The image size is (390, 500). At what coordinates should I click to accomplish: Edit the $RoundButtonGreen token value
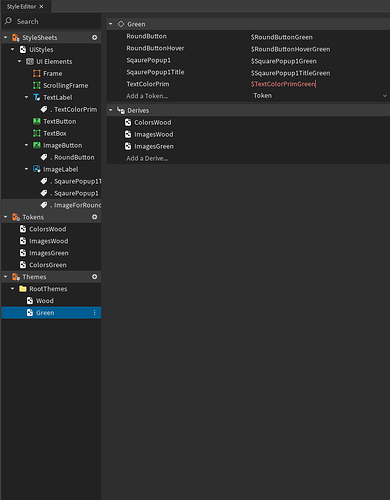282,37
